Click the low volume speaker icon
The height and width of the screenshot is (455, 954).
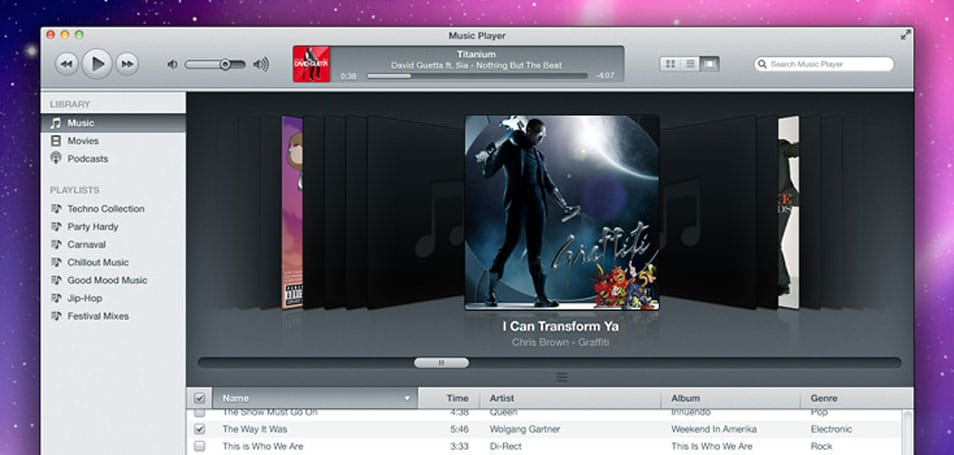(172, 64)
